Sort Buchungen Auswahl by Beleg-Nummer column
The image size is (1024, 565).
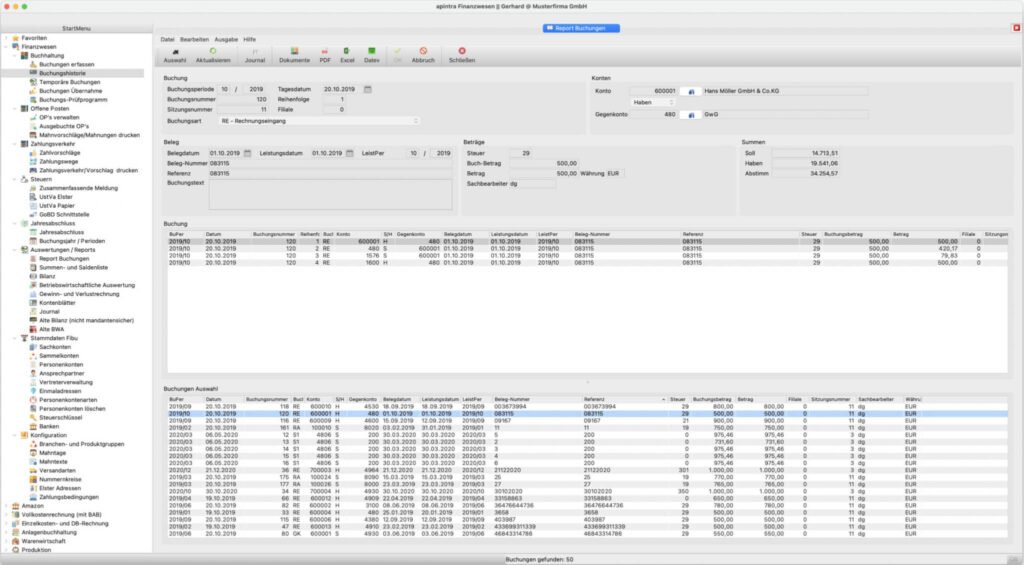point(537,399)
